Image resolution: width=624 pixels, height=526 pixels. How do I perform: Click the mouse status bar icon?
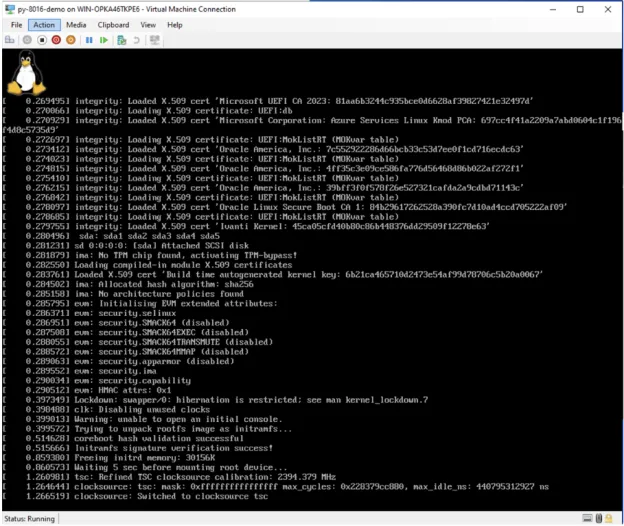pyautogui.click(x=599, y=518)
